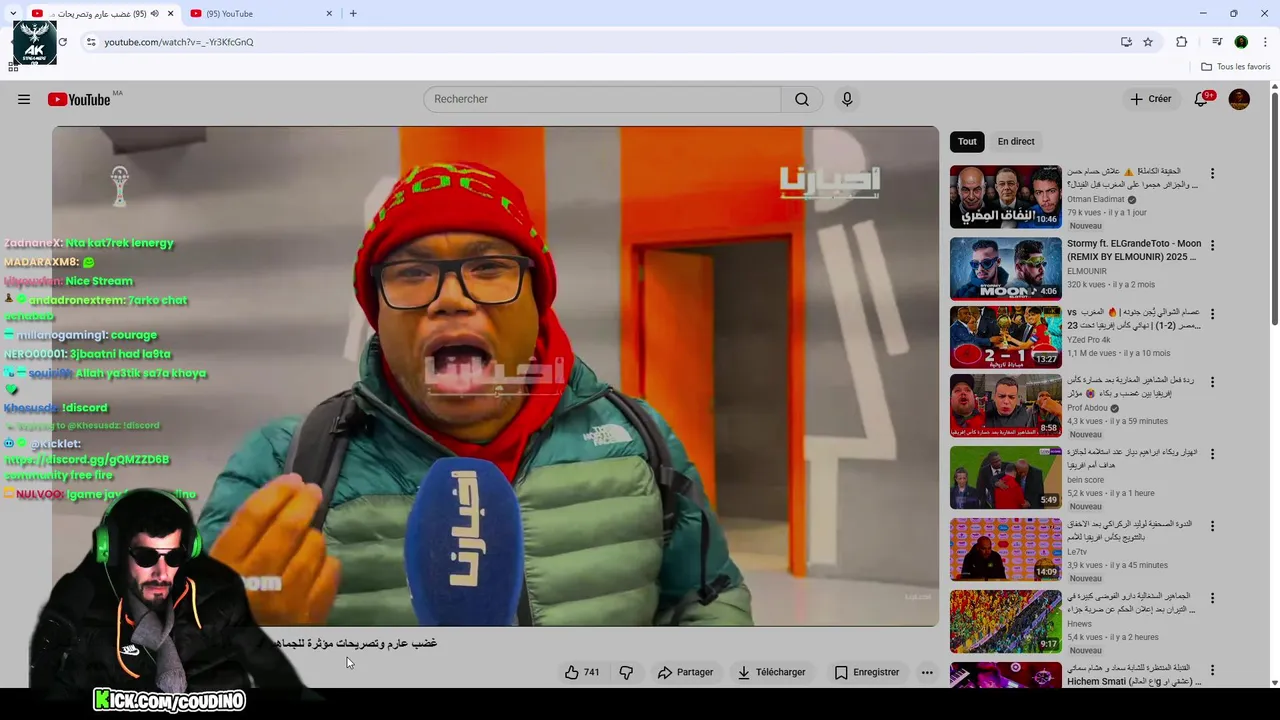This screenshot has width=1280, height=720.
Task: Start voice search with the microphone
Action: point(847,99)
